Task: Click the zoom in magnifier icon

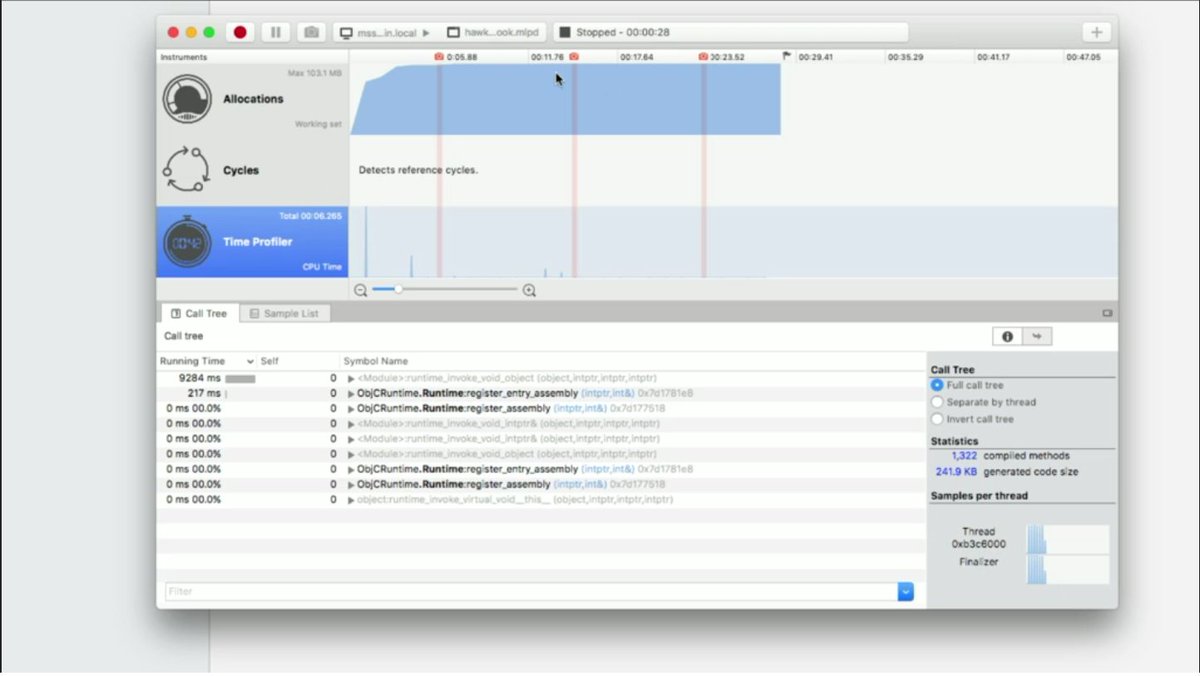Action: click(x=529, y=290)
